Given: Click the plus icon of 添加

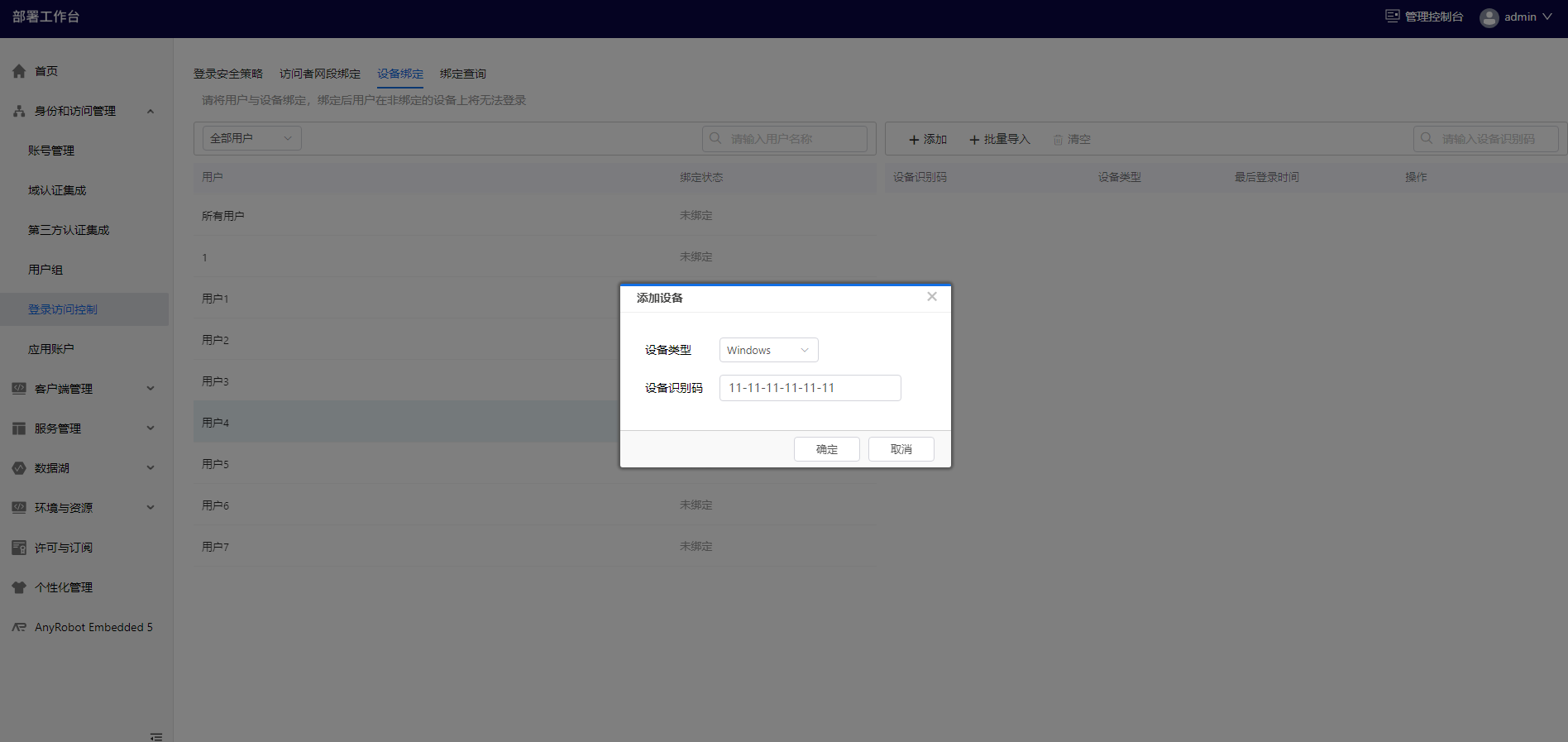Looking at the screenshot, I should pos(914,140).
